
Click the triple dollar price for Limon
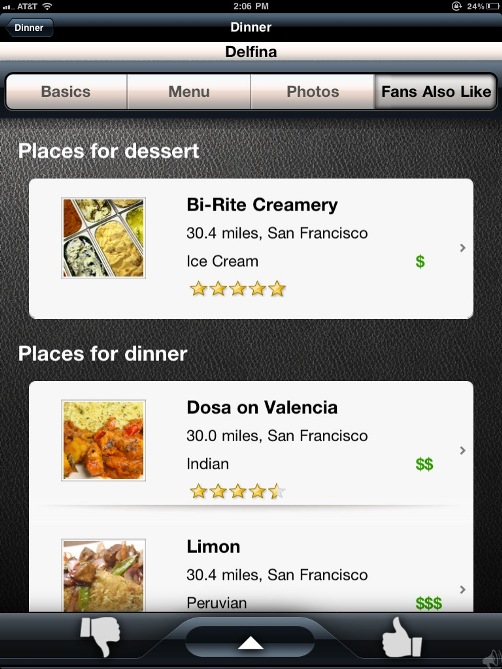429,603
